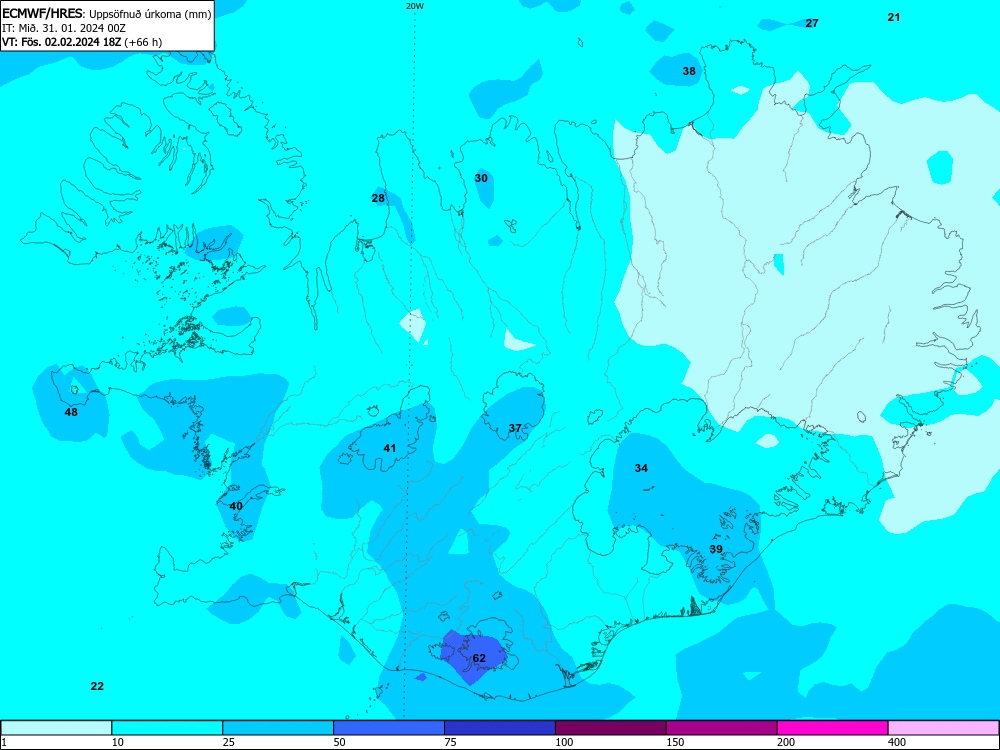Click the lightest 1–10 mm legend swatch
The width and height of the screenshot is (1000, 750).
click(x=56, y=728)
